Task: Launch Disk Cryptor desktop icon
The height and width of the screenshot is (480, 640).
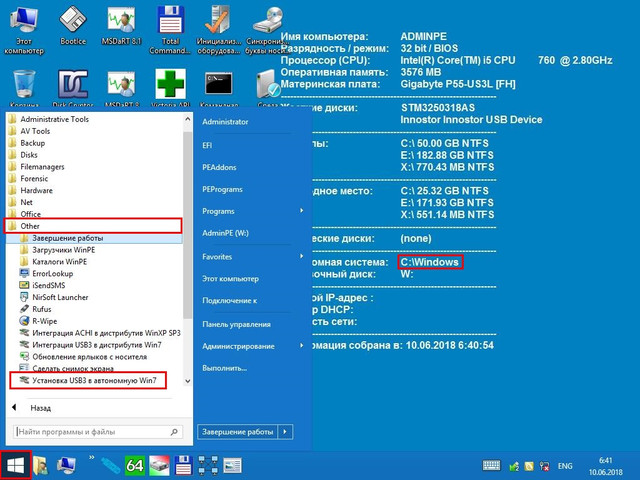Action: 73,88
